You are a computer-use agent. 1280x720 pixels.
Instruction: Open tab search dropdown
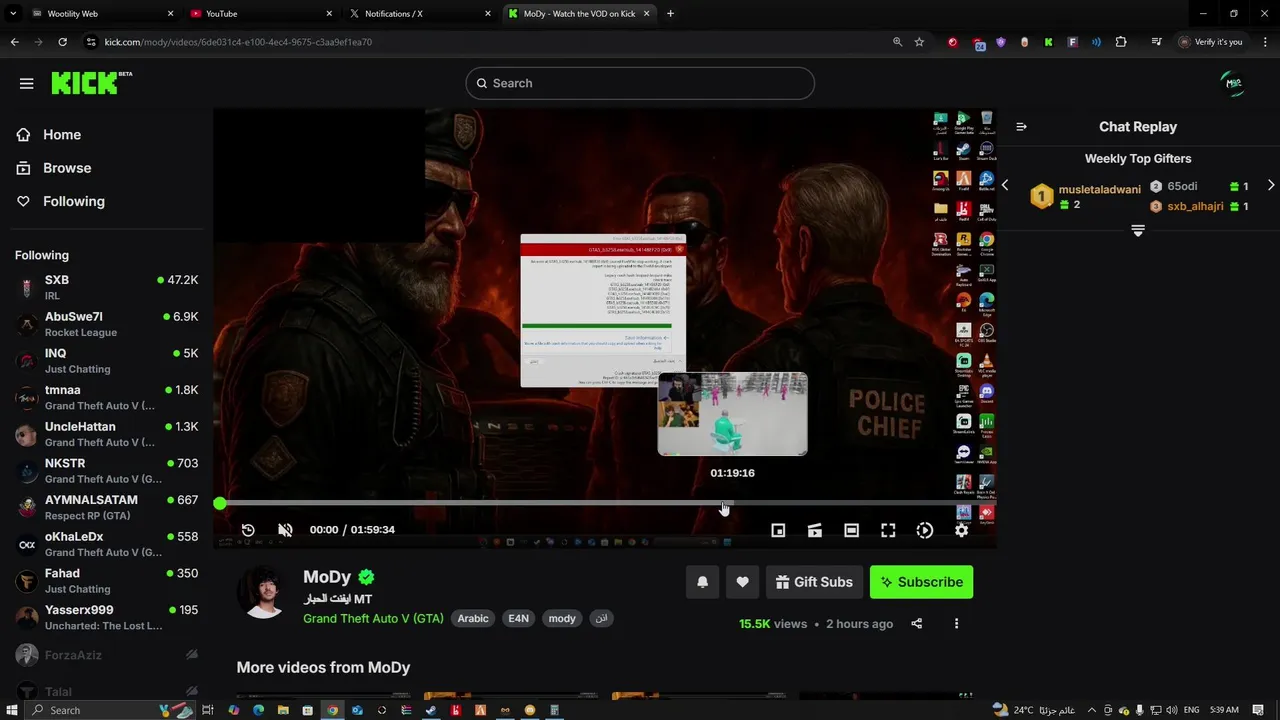(14, 14)
